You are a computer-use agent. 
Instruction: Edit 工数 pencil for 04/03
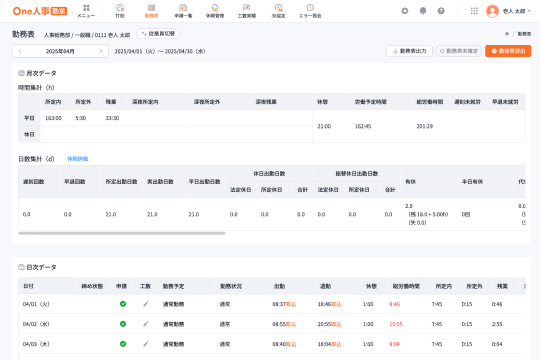146,344
